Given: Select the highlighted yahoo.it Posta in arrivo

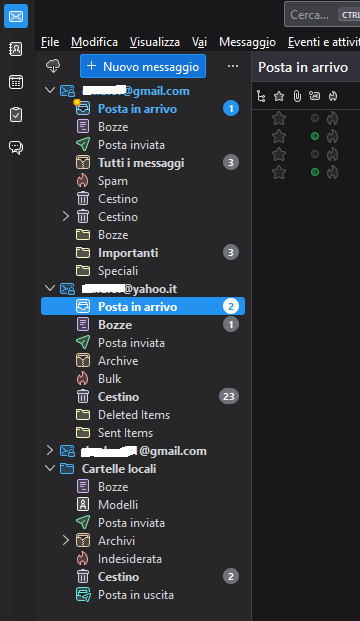Looking at the screenshot, I should pyautogui.click(x=143, y=307).
